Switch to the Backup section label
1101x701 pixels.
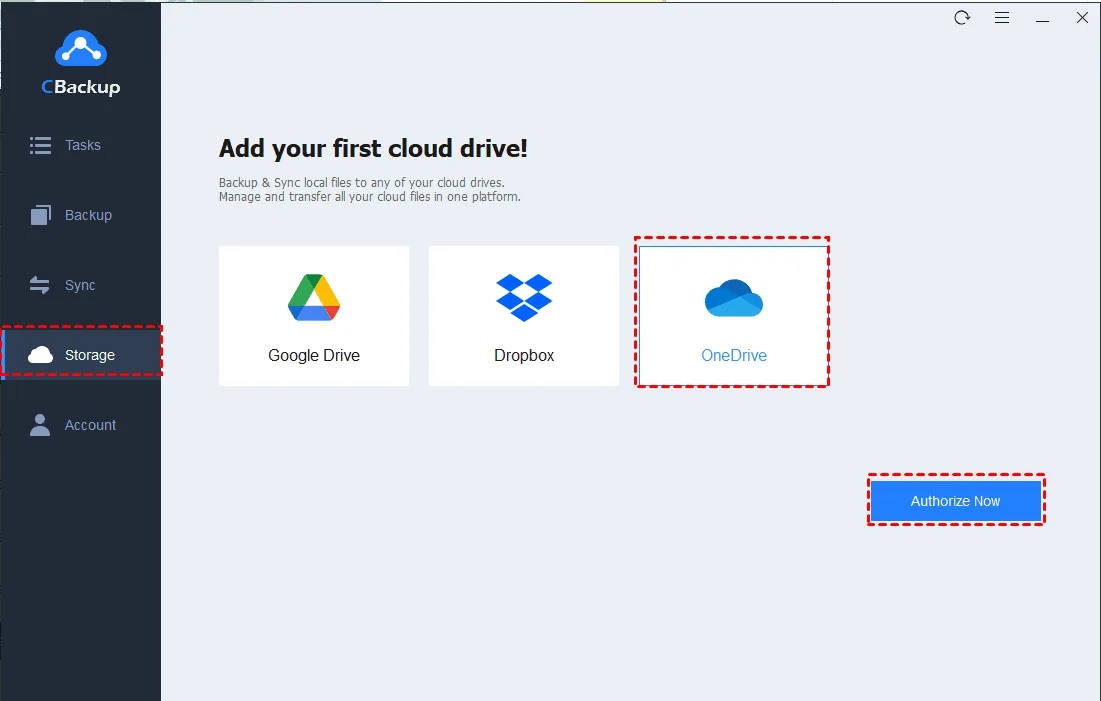coord(88,215)
